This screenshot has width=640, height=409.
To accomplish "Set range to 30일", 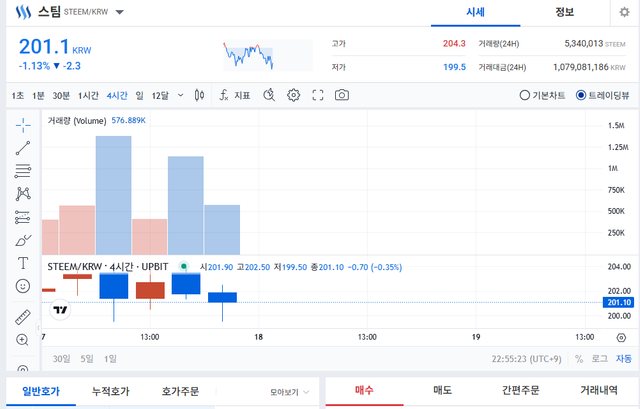I will tap(61, 359).
